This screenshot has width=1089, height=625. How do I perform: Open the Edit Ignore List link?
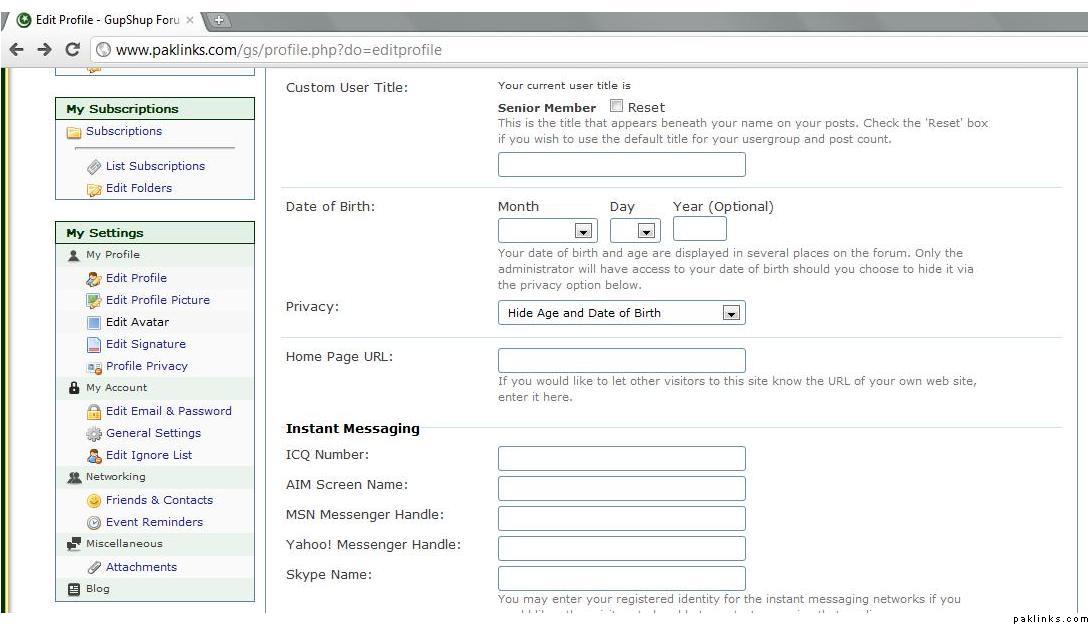[x=149, y=455]
